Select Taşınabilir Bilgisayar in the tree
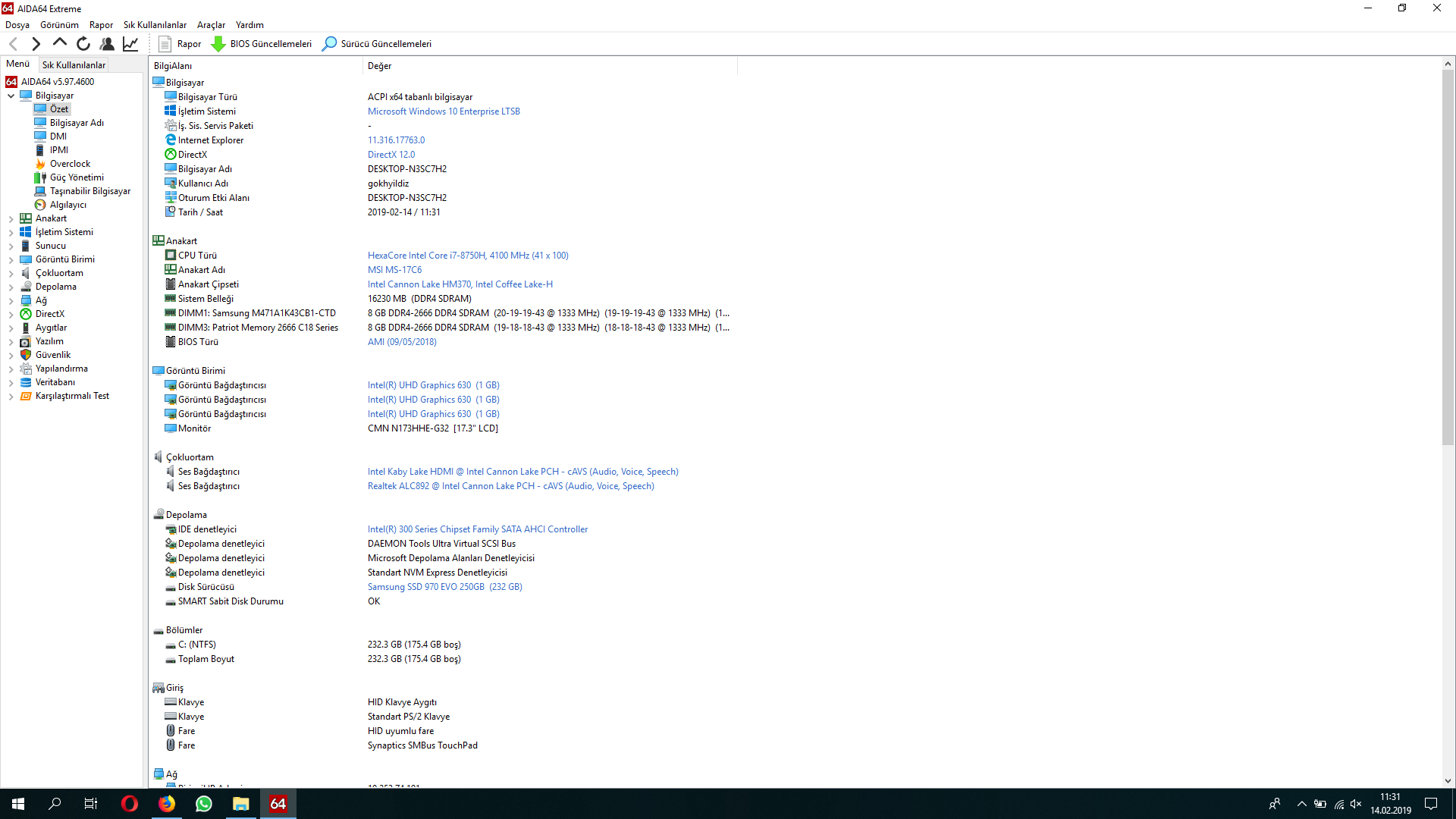 (90, 191)
